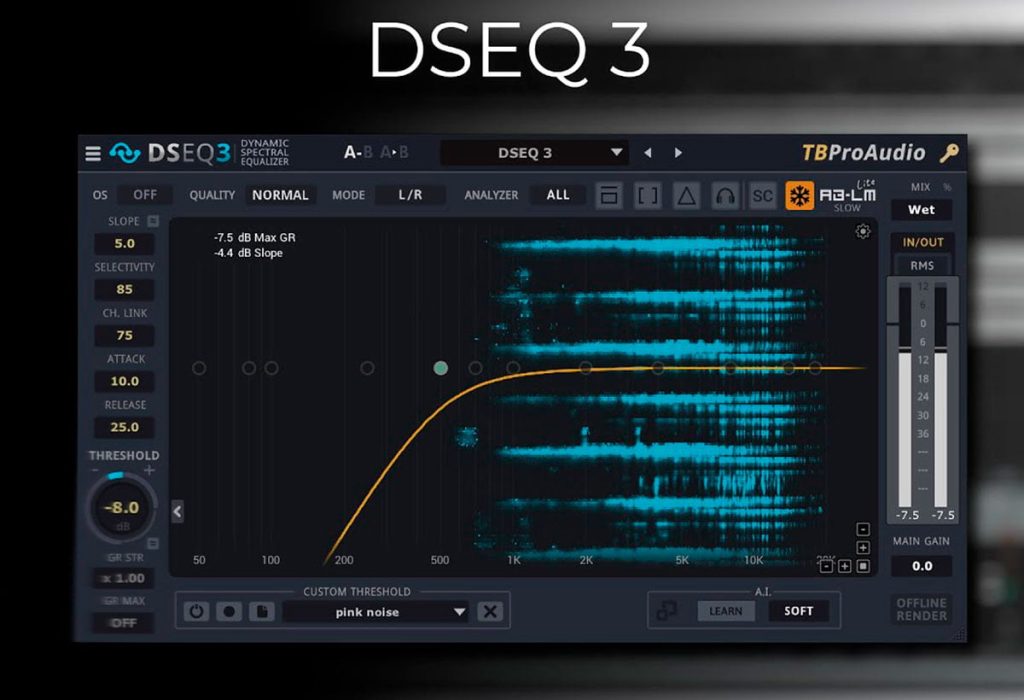Click the SELECTIVITY value 85
The image size is (1024, 700).
[124, 289]
